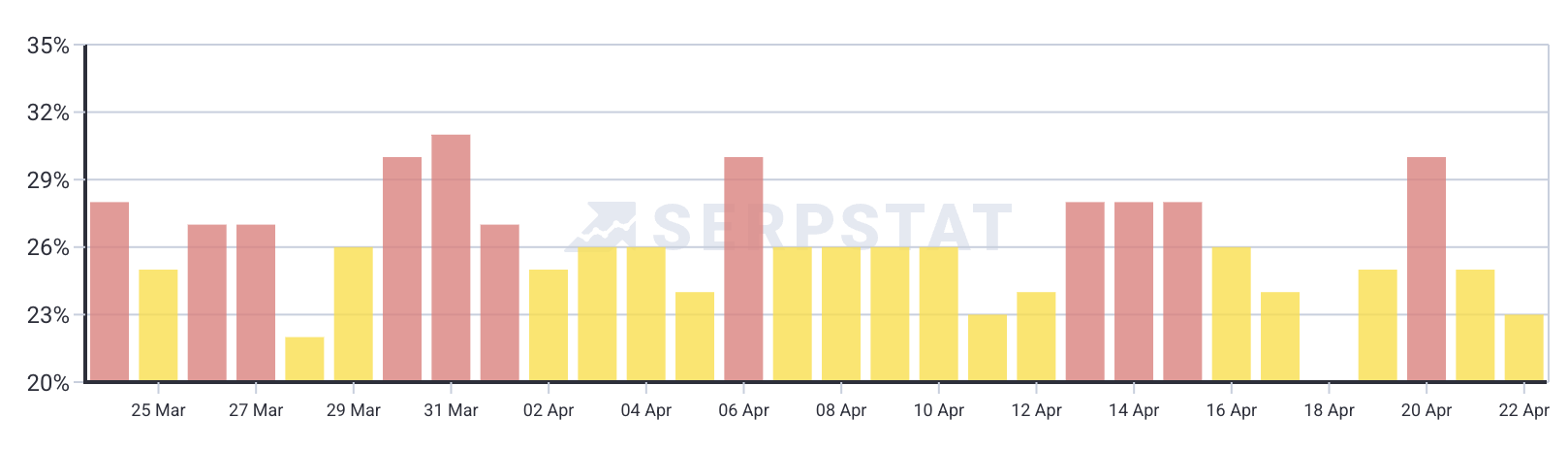Select the yellow bar for 04 Apr
This screenshot has height=450, width=1568.
(646, 314)
